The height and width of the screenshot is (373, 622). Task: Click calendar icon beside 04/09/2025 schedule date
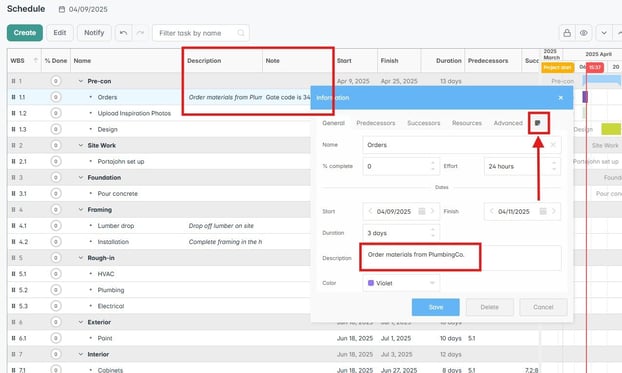(x=62, y=9)
